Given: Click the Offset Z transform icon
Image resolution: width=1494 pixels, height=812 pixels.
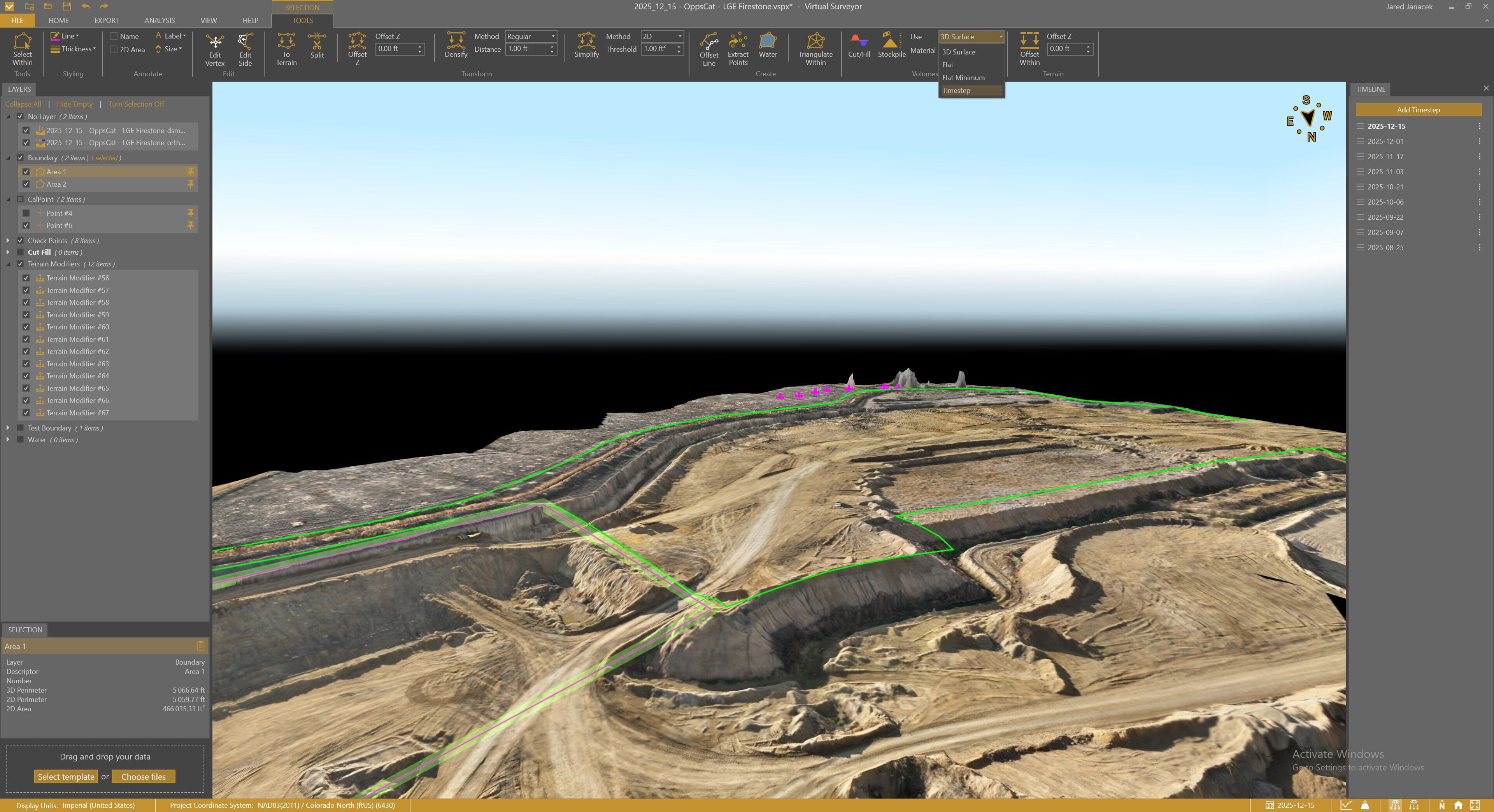Looking at the screenshot, I should point(357,49).
